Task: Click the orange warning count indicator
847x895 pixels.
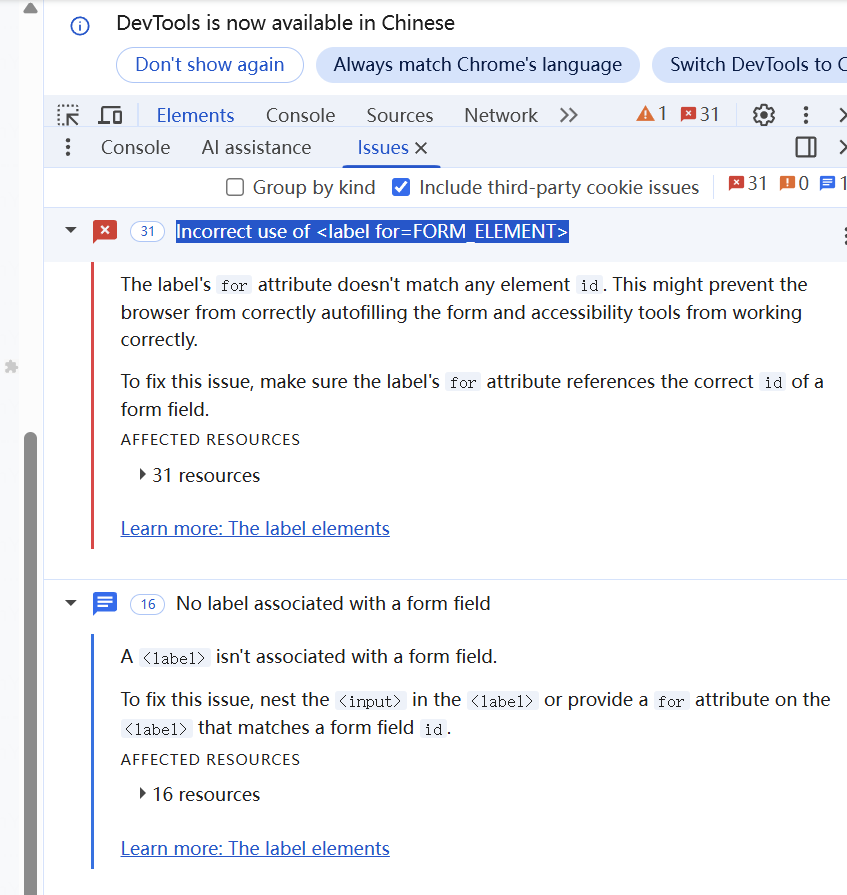Action: (651, 114)
